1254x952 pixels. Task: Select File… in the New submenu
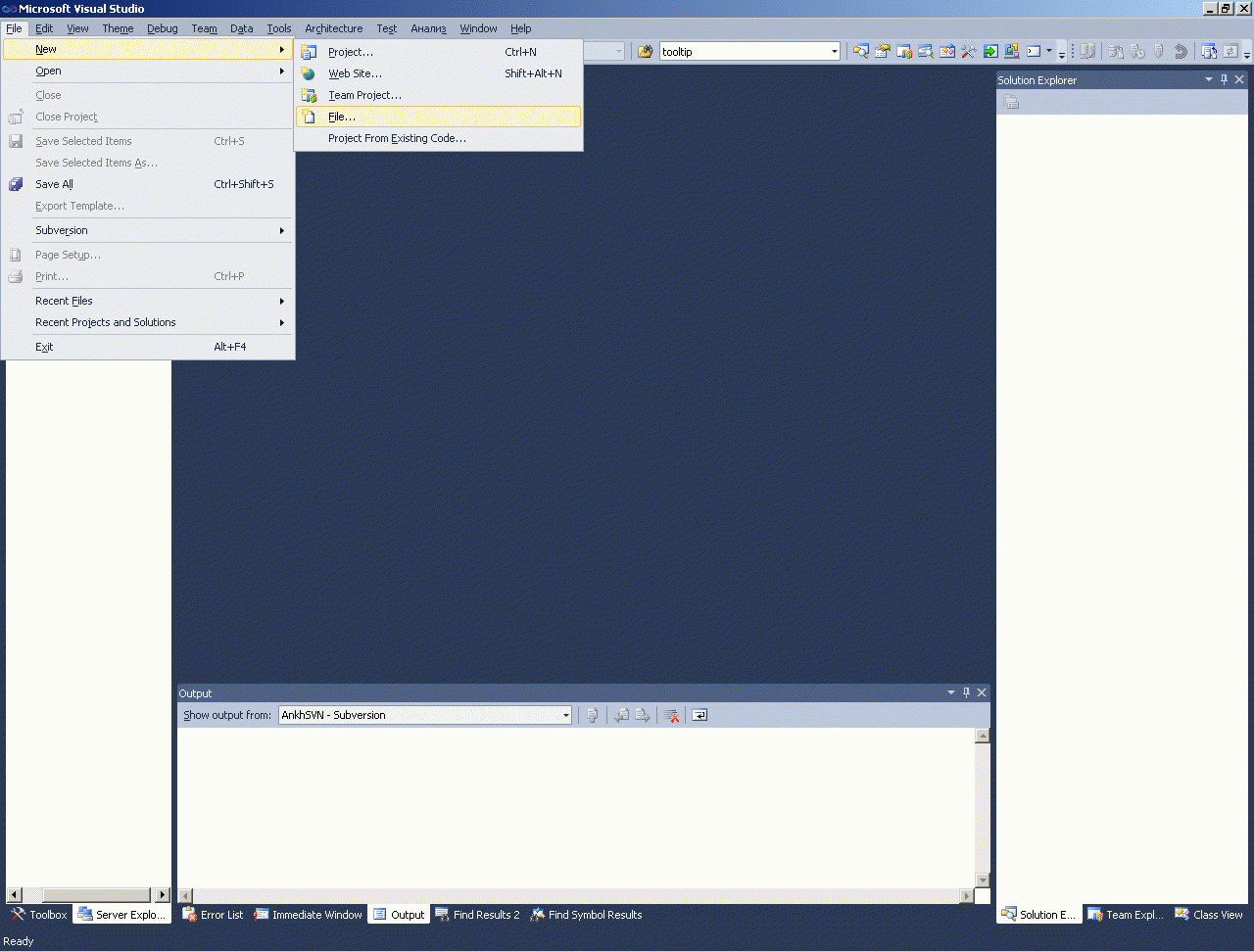click(438, 117)
